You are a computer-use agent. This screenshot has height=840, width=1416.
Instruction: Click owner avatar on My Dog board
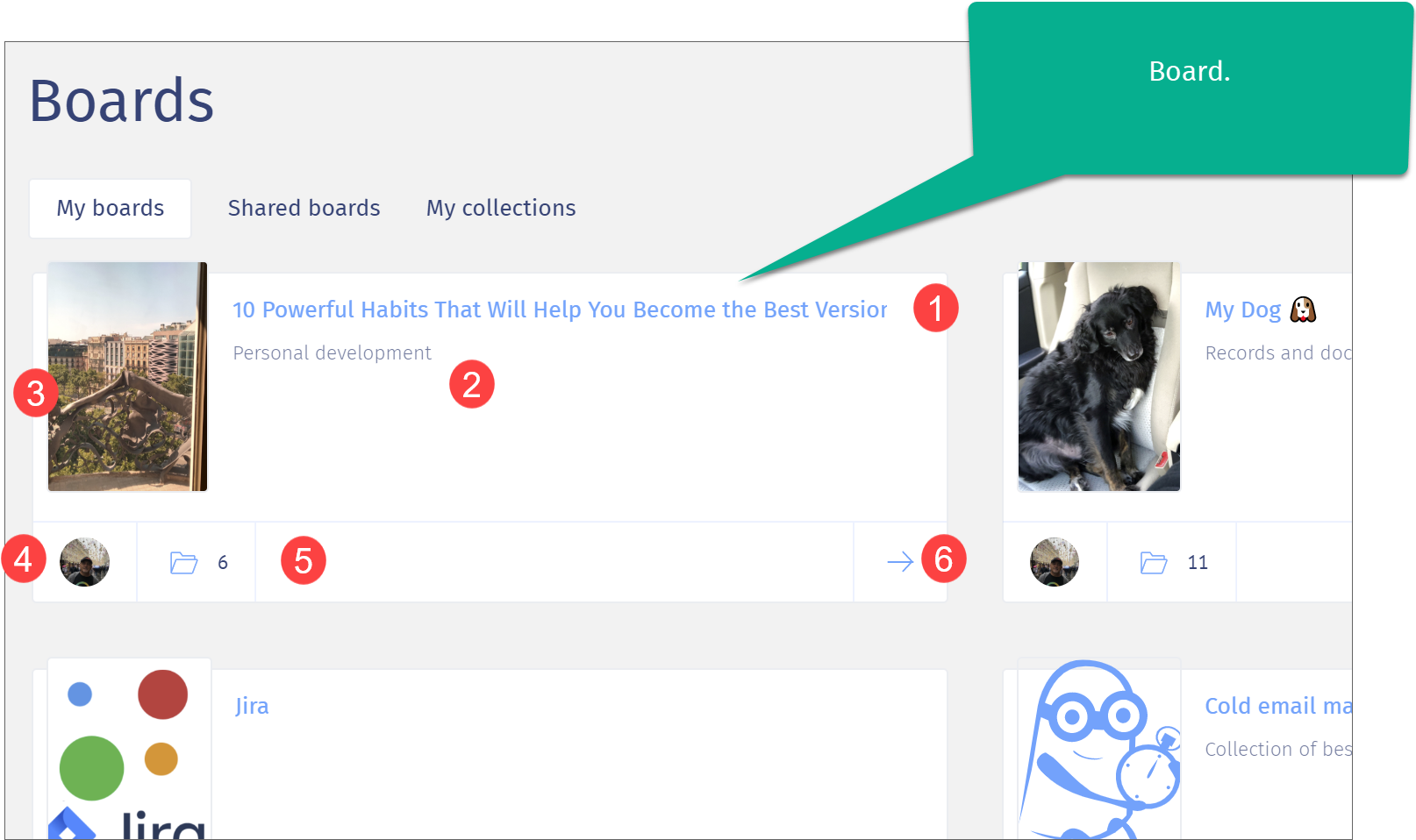click(1055, 562)
